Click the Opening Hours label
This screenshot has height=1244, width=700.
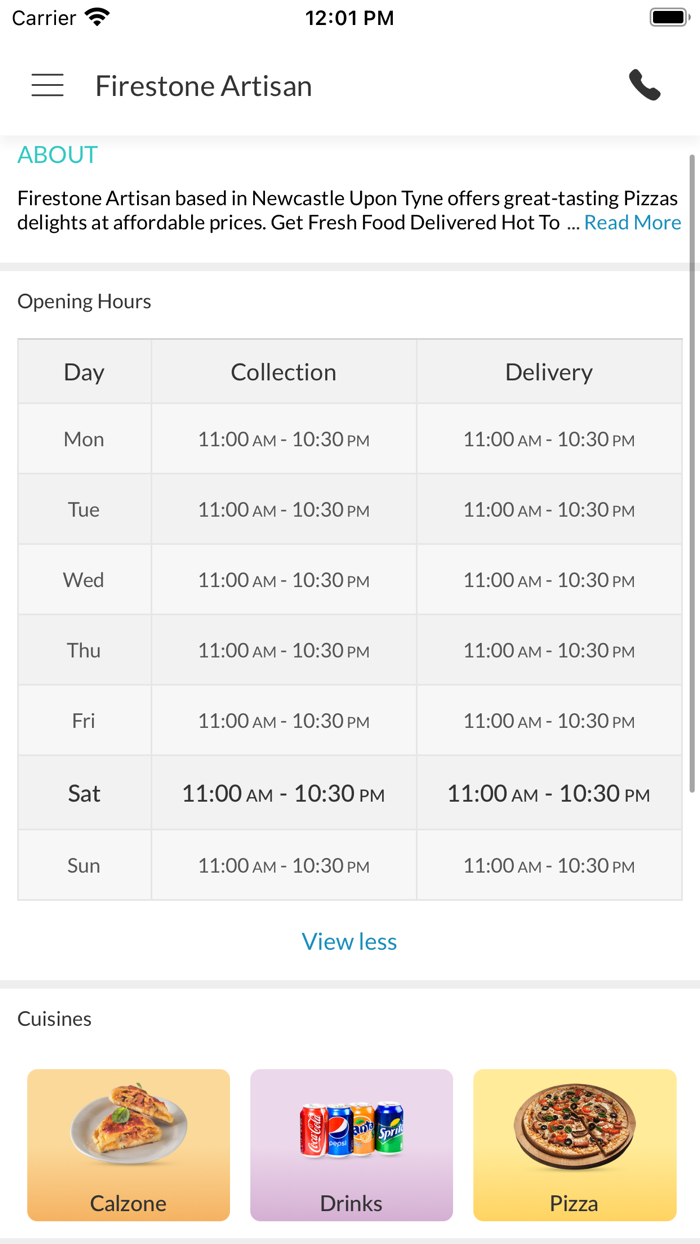click(84, 301)
